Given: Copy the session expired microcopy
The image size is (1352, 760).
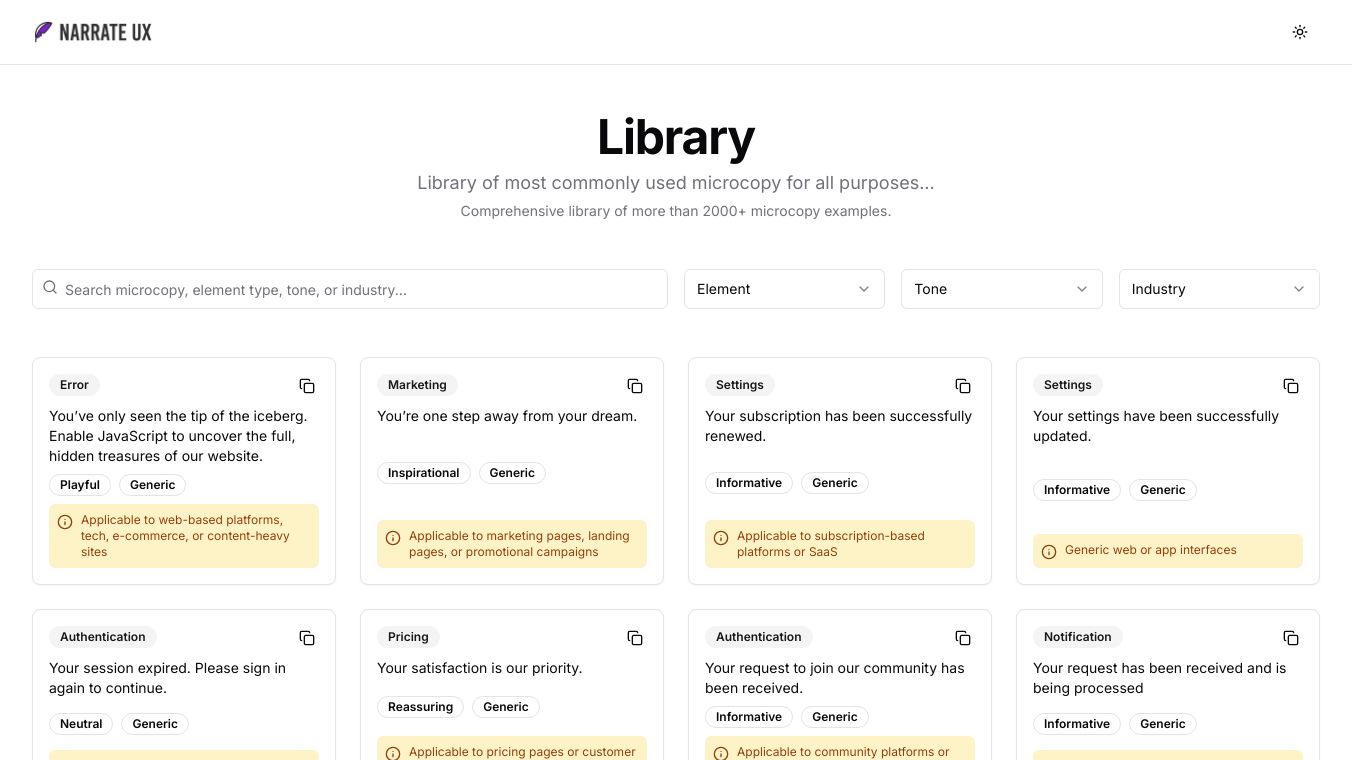Looking at the screenshot, I should click(307, 638).
